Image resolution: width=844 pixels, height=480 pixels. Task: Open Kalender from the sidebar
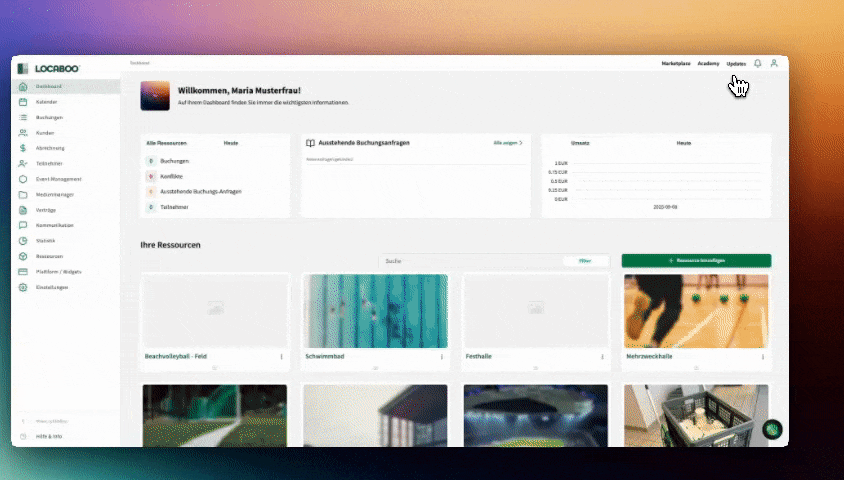coord(46,102)
